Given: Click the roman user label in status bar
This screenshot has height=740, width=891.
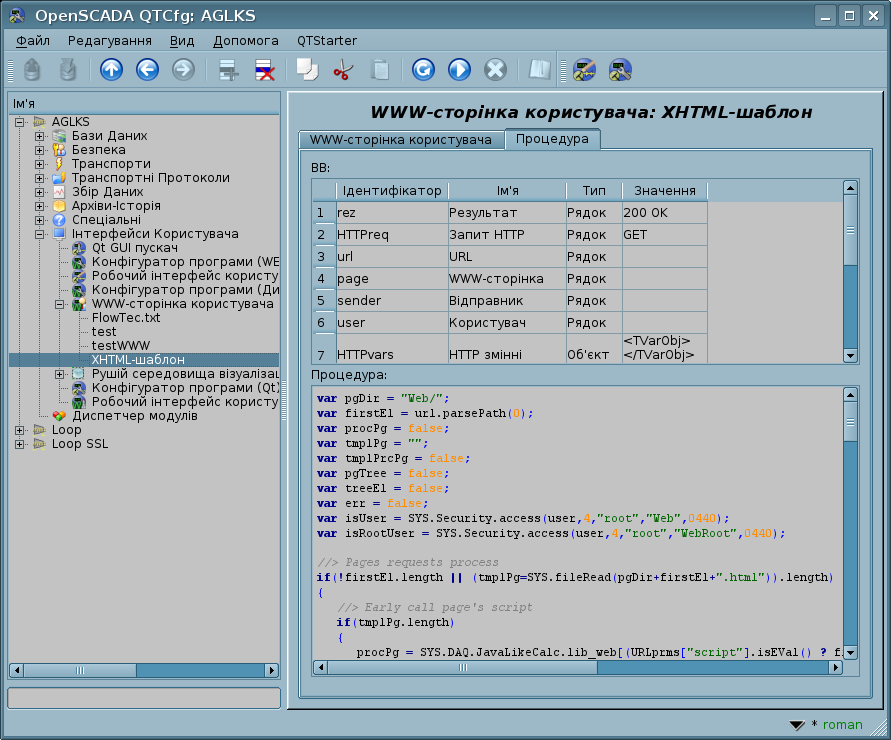Looking at the screenshot, I should (x=842, y=725).
